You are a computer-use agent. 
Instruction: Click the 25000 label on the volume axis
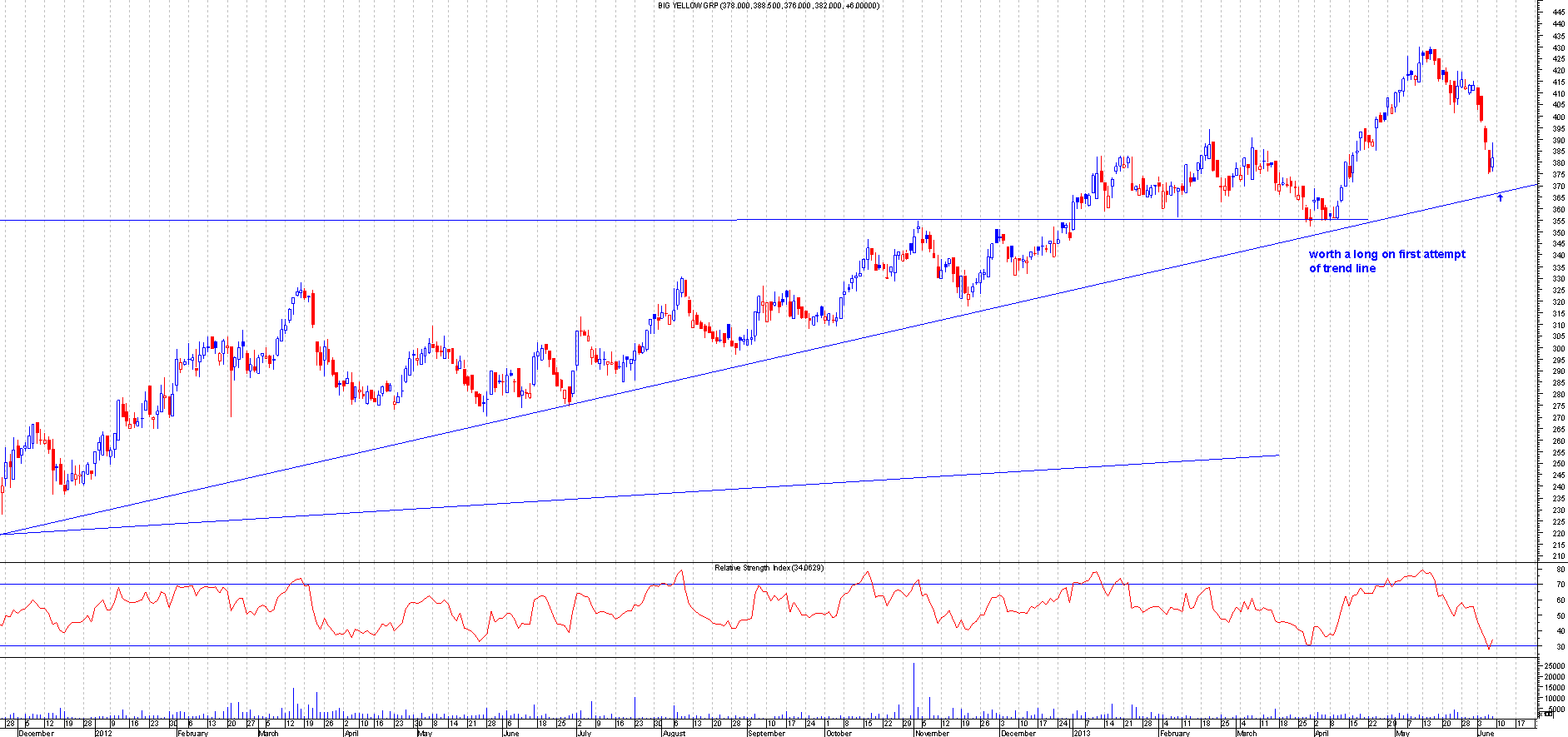(x=1554, y=666)
